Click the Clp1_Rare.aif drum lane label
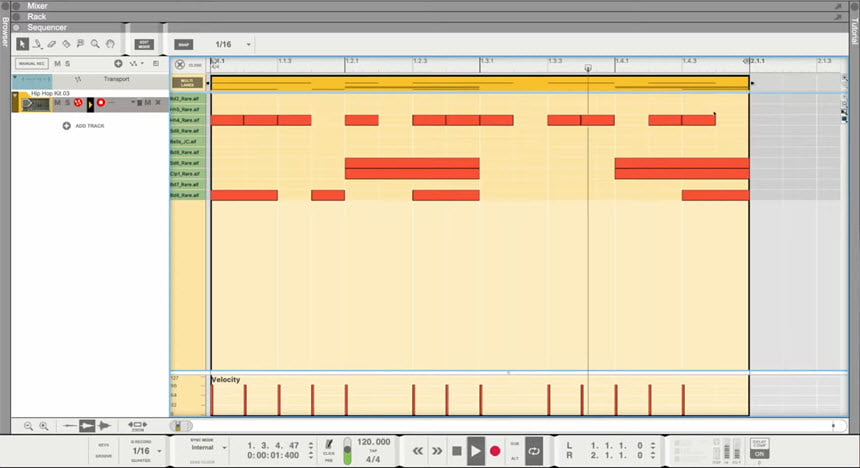This screenshot has height=468, width=860. (188, 174)
